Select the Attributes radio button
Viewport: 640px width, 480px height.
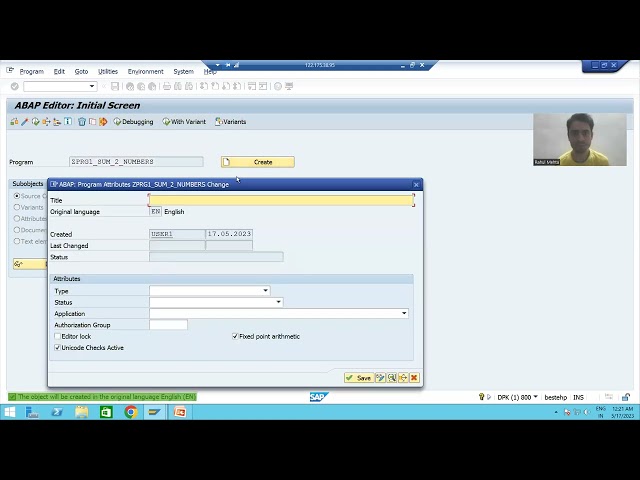click(x=17, y=218)
